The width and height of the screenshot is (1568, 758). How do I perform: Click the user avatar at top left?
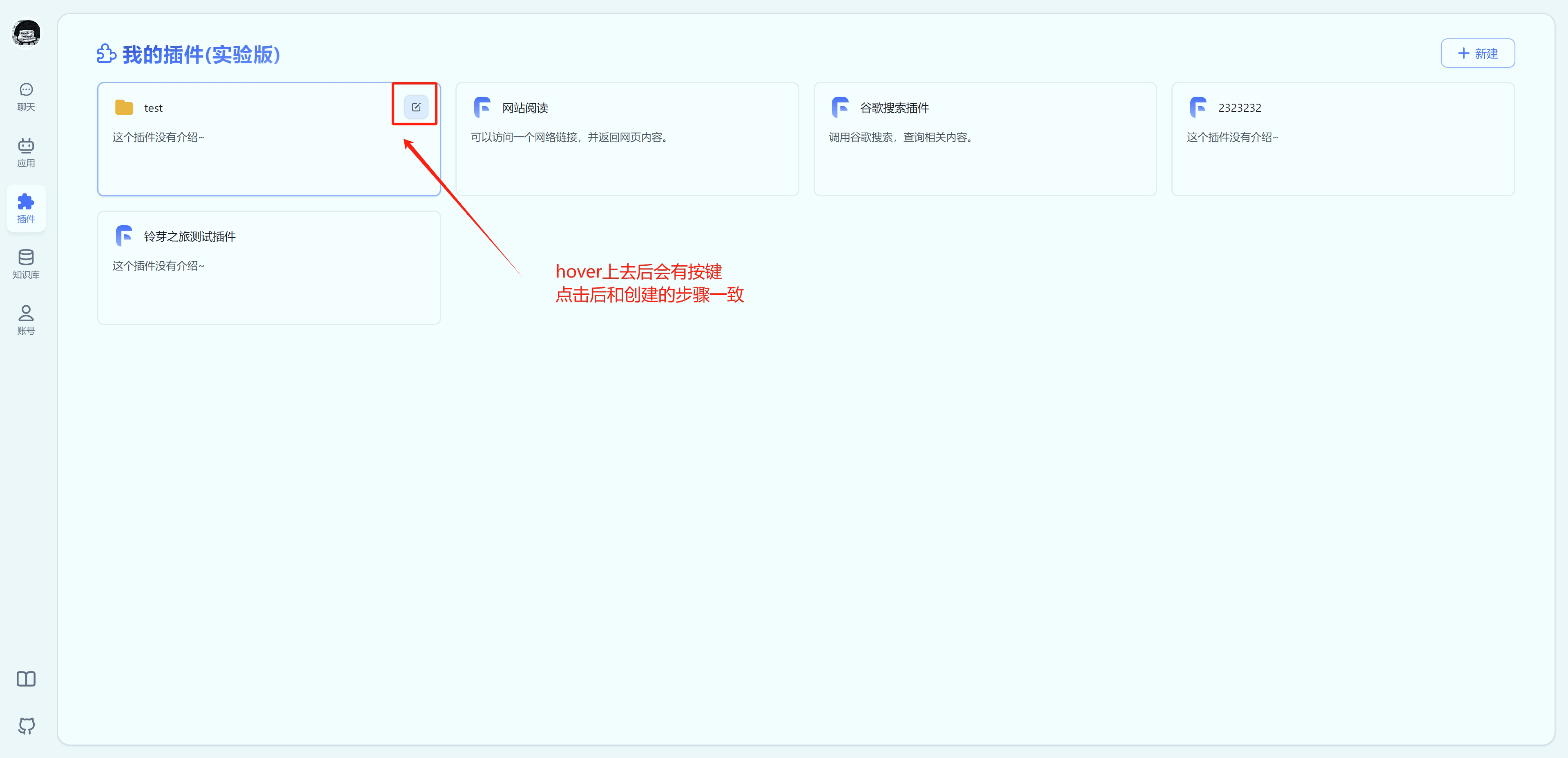[26, 33]
